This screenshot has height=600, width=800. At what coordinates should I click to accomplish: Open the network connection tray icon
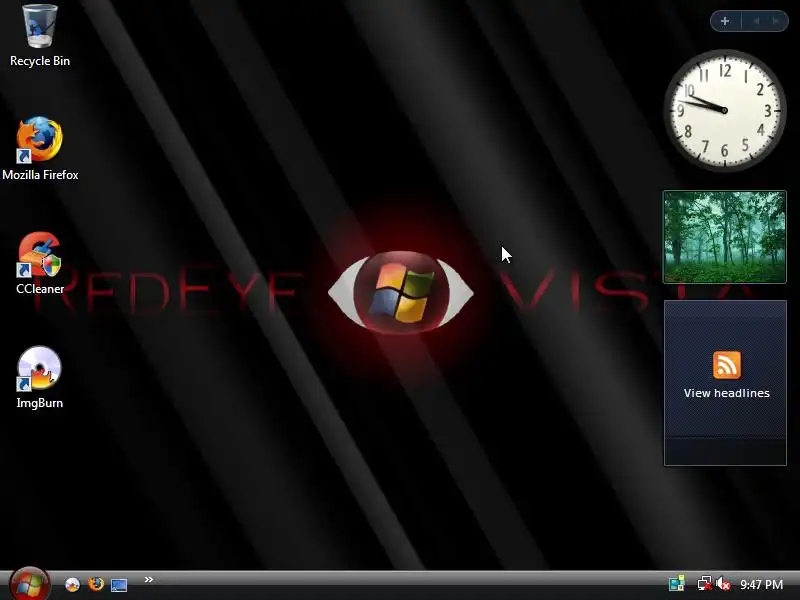tap(705, 584)
